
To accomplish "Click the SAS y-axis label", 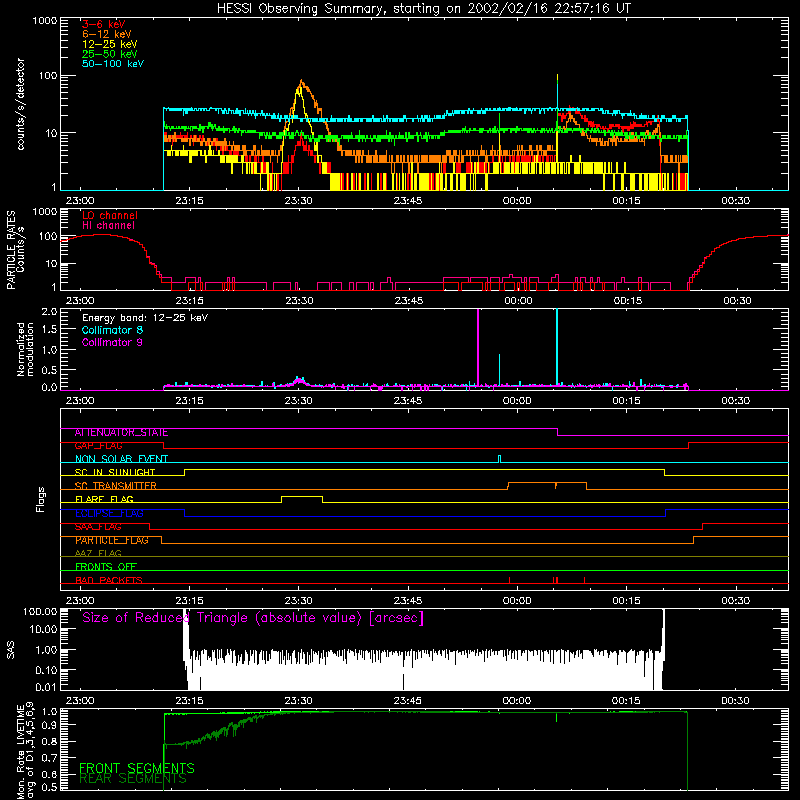I will [x=10, y=650].
